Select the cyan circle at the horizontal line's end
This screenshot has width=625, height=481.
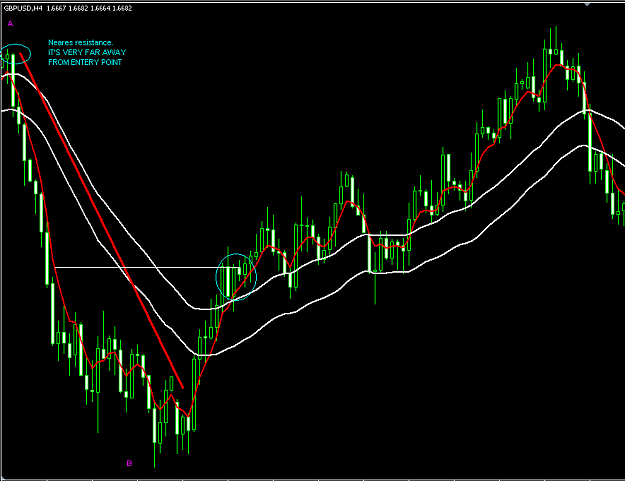[x=236, y=277]
